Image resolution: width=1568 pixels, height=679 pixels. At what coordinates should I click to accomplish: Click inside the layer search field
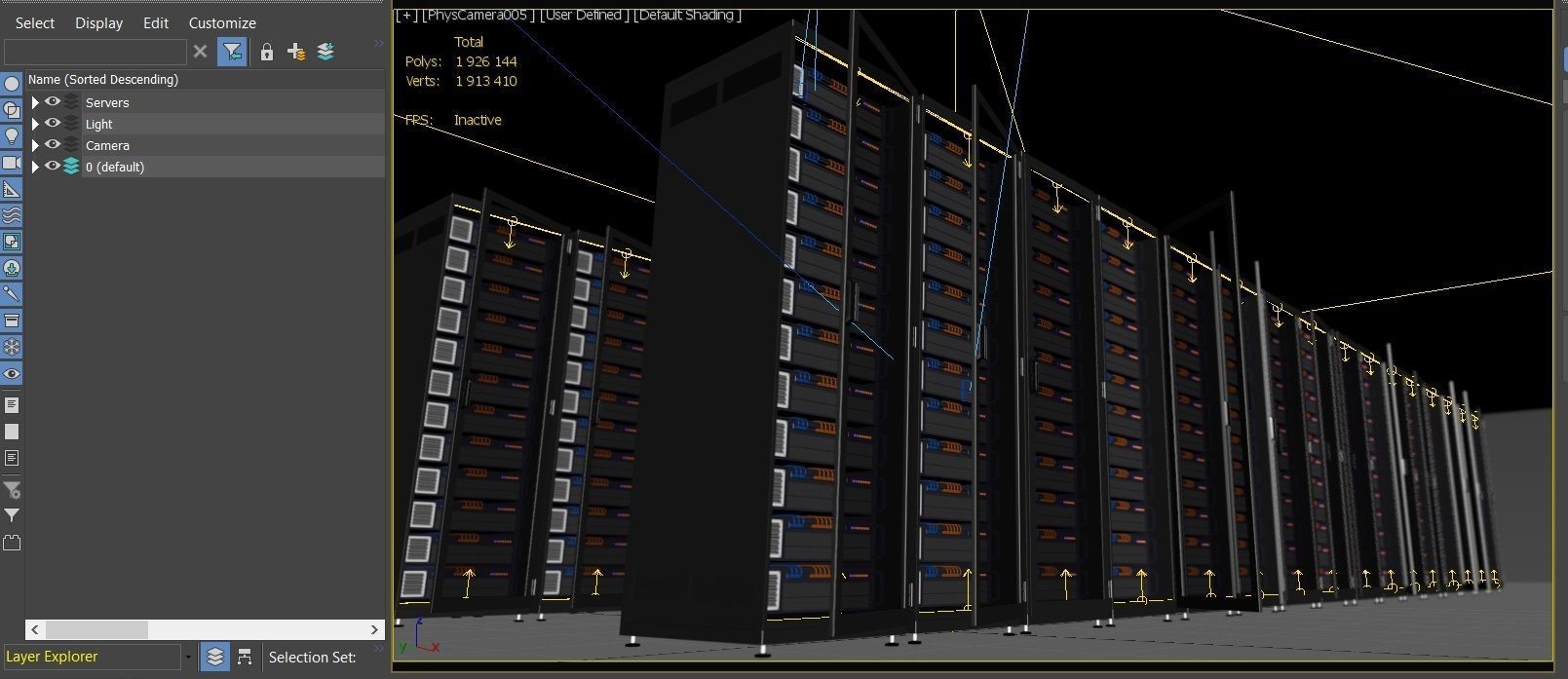click(96, 52)
